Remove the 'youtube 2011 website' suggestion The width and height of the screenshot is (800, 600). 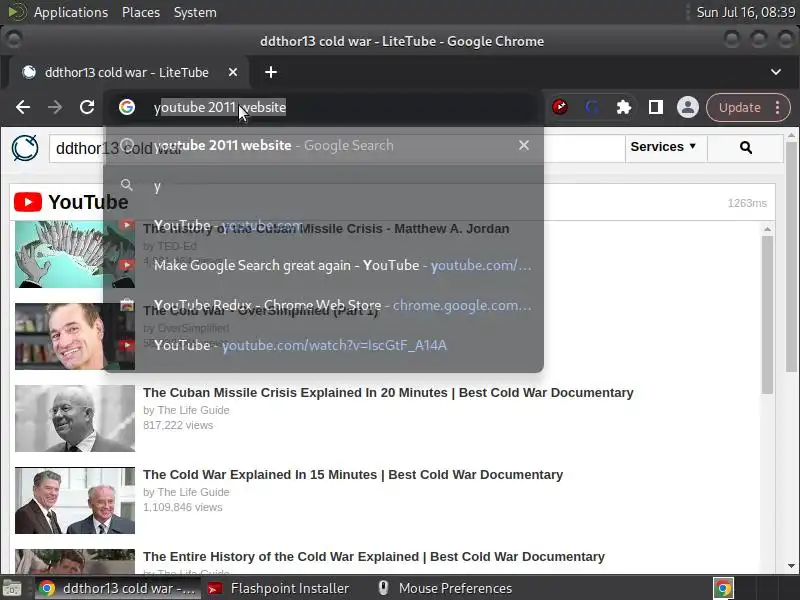(523, 145)
